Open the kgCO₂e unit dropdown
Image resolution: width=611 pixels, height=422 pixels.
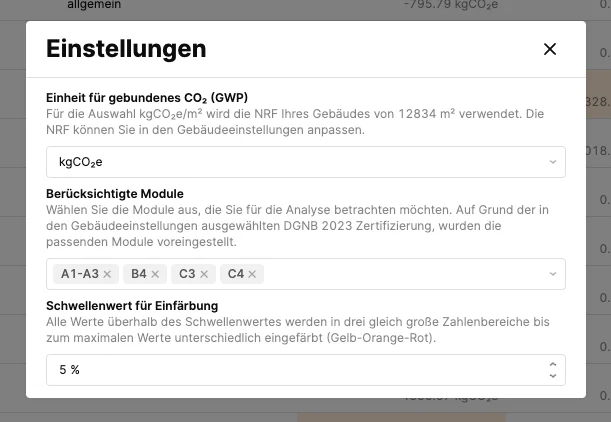(x=306, y=162)
